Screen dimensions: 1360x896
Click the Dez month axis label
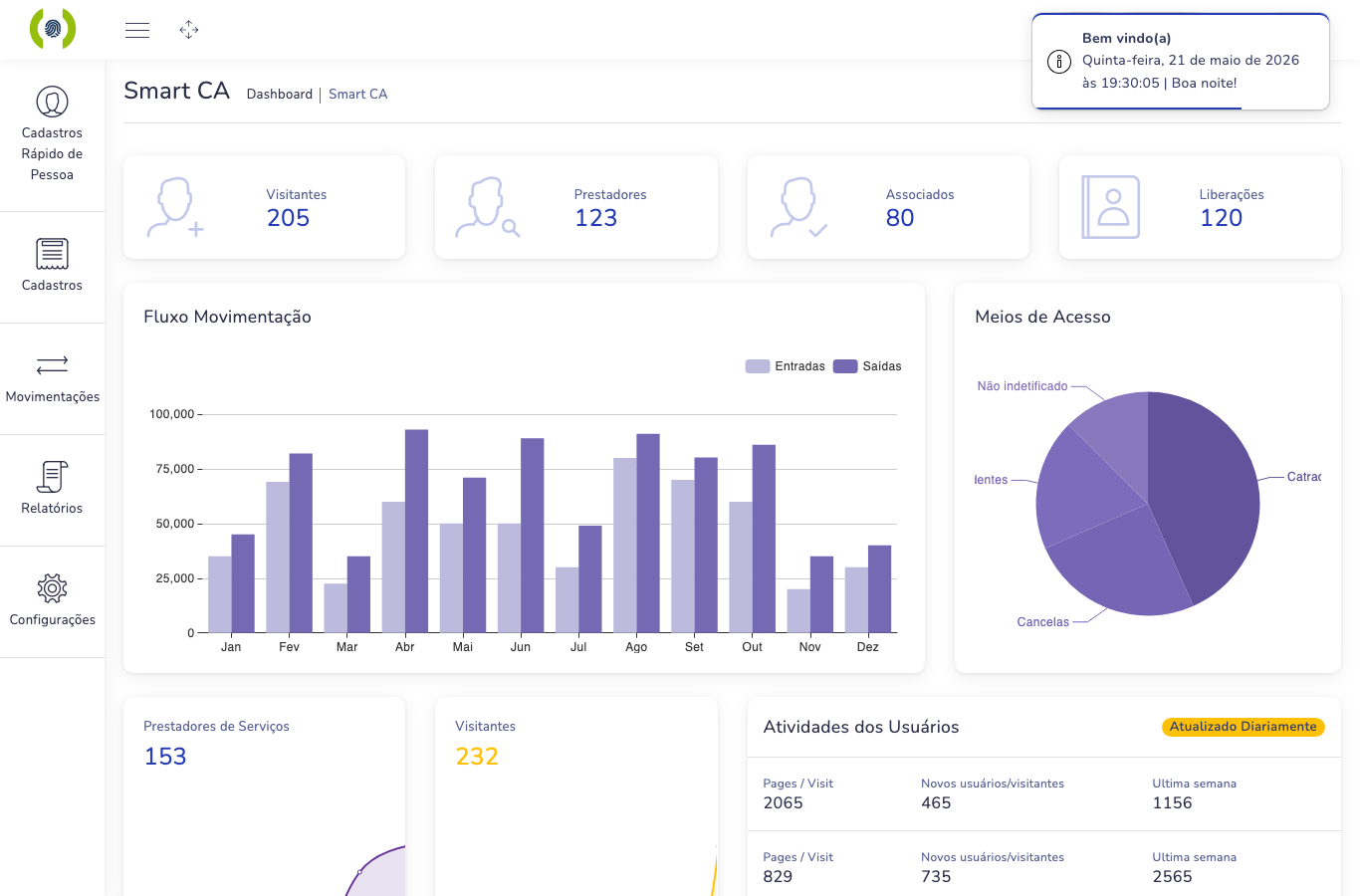click(x=868, y=647)
